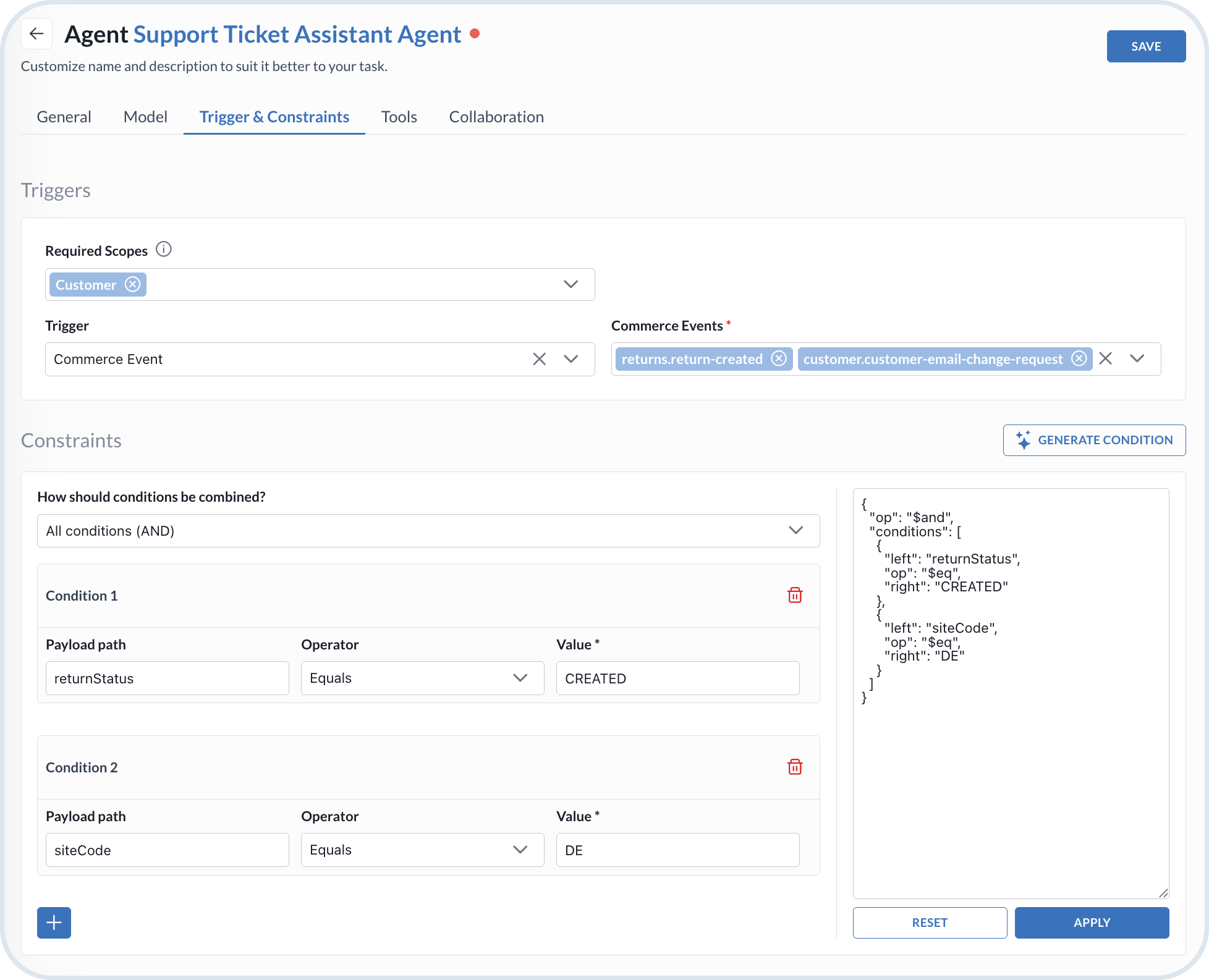Clear all selected Commerce Events
This screenshot has height=980, width=1209.
click(1106, 358)
